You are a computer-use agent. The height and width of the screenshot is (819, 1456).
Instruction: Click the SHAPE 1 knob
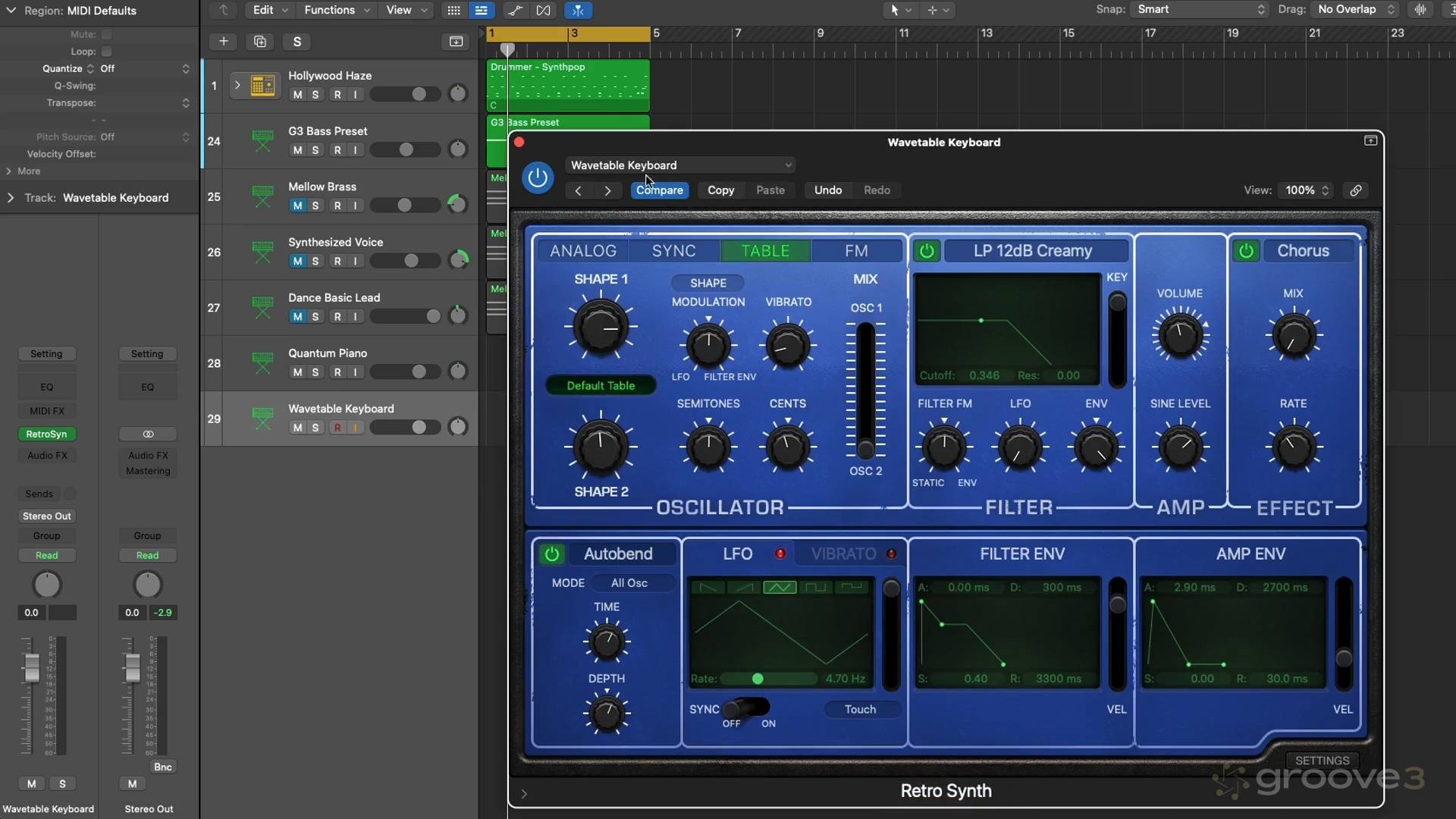(x=600, y=328)
